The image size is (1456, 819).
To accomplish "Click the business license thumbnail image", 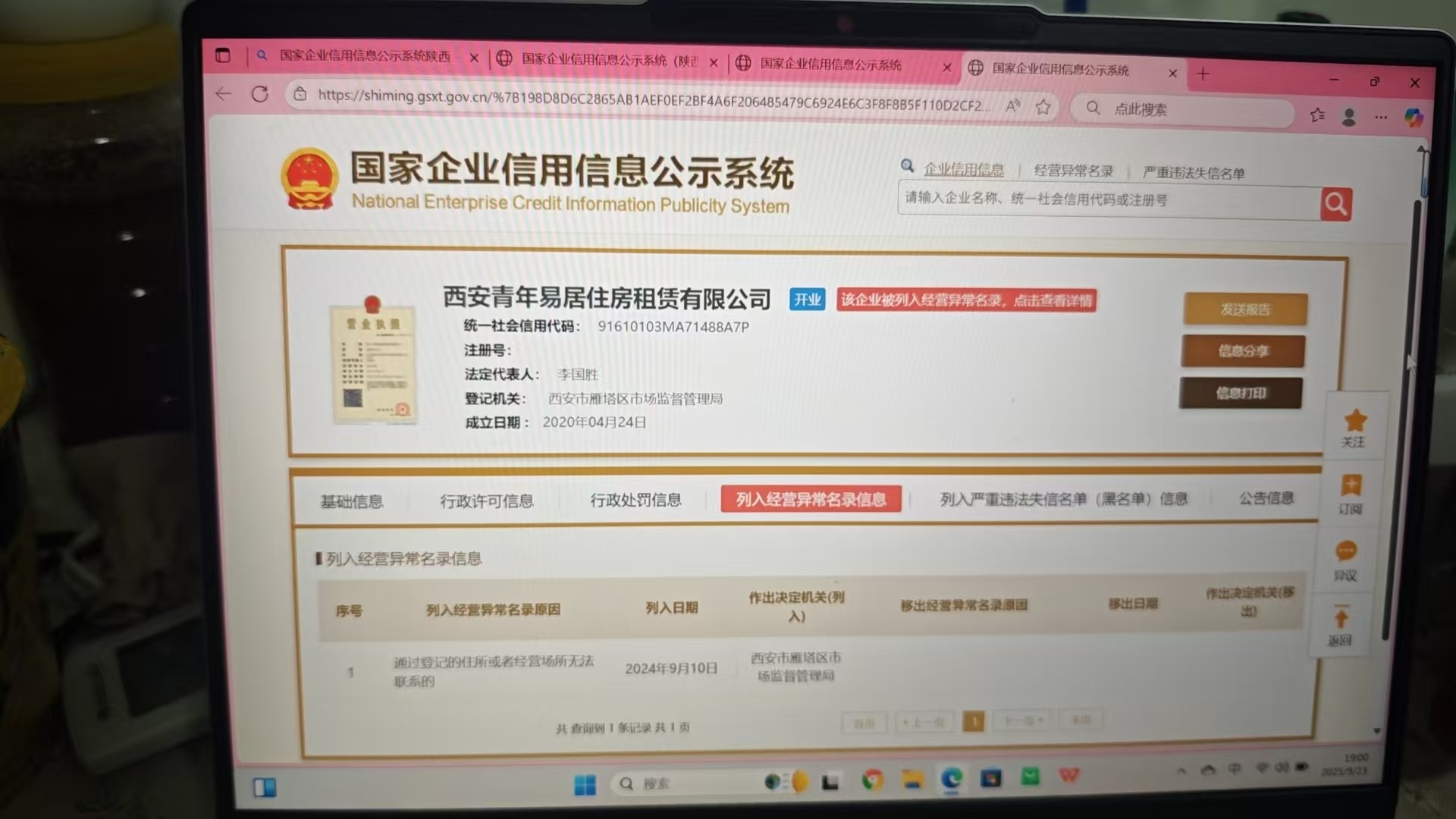I will click(373, 362).
